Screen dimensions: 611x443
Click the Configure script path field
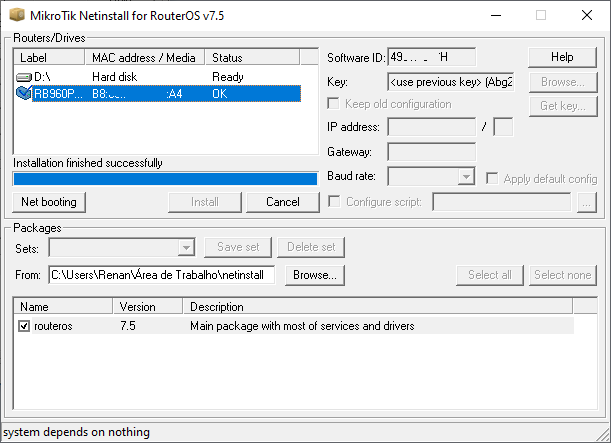point(502,202)
